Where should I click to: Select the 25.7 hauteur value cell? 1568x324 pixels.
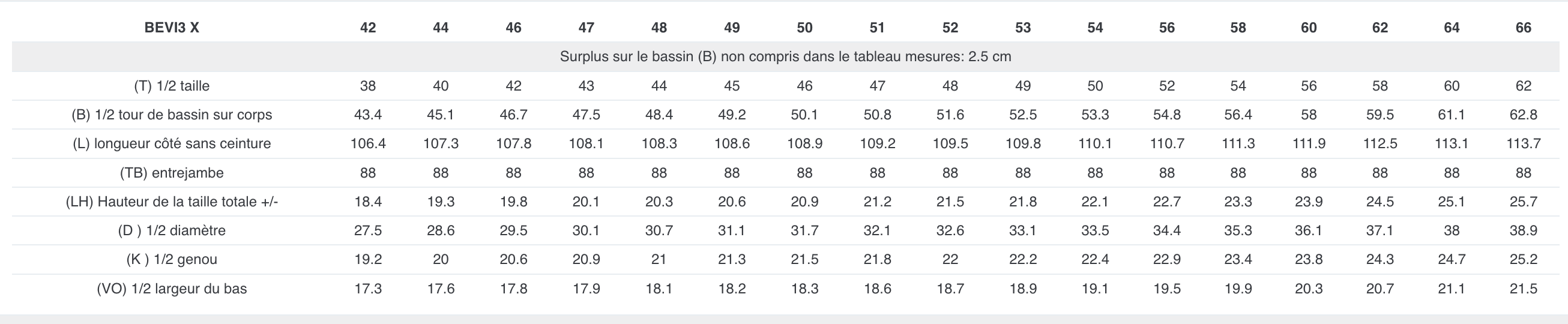1523,202
